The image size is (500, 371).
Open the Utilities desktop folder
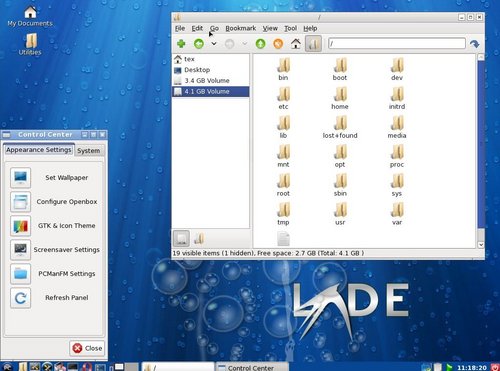[x=30, y=44]
